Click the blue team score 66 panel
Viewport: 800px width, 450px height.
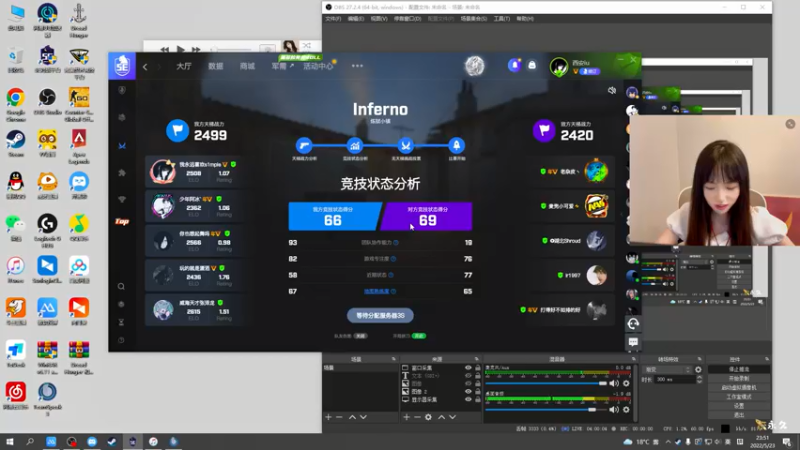(335, 216)
